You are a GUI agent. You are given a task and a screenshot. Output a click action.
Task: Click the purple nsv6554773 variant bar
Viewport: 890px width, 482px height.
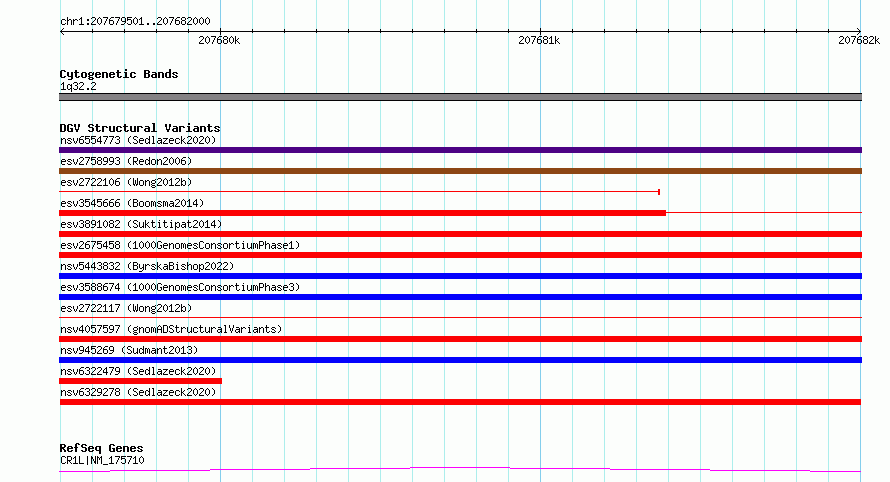[x=460, y=150]
